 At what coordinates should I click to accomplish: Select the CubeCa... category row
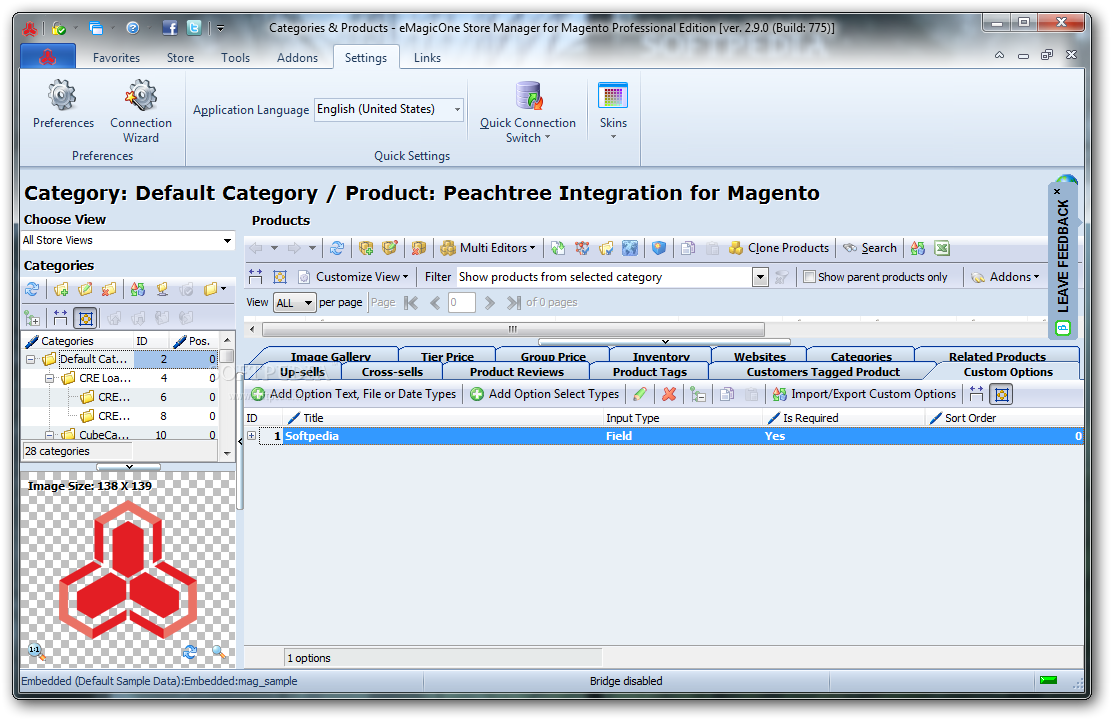click(120, 435)
